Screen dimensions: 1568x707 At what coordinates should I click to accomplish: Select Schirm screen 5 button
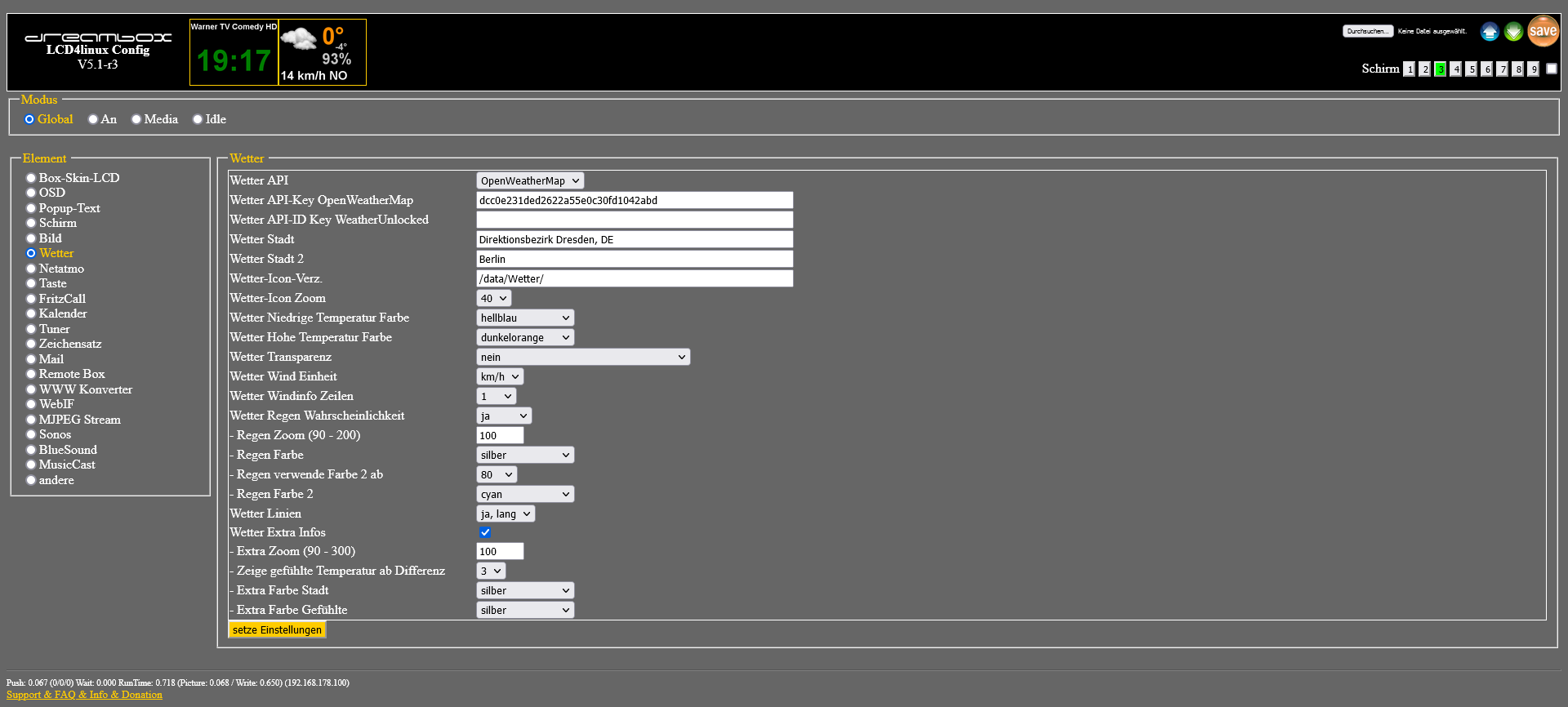coord(1471,69)
